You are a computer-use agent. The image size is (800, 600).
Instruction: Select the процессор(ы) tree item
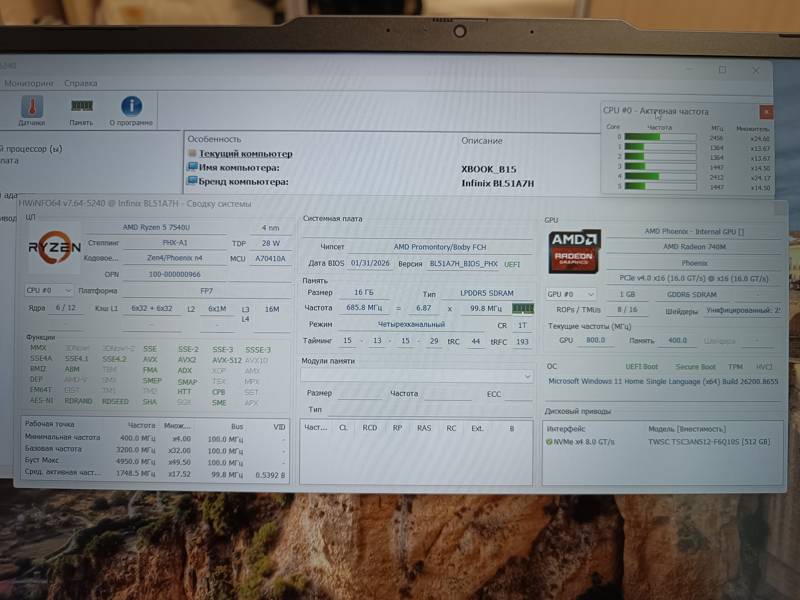click(31, 148)
